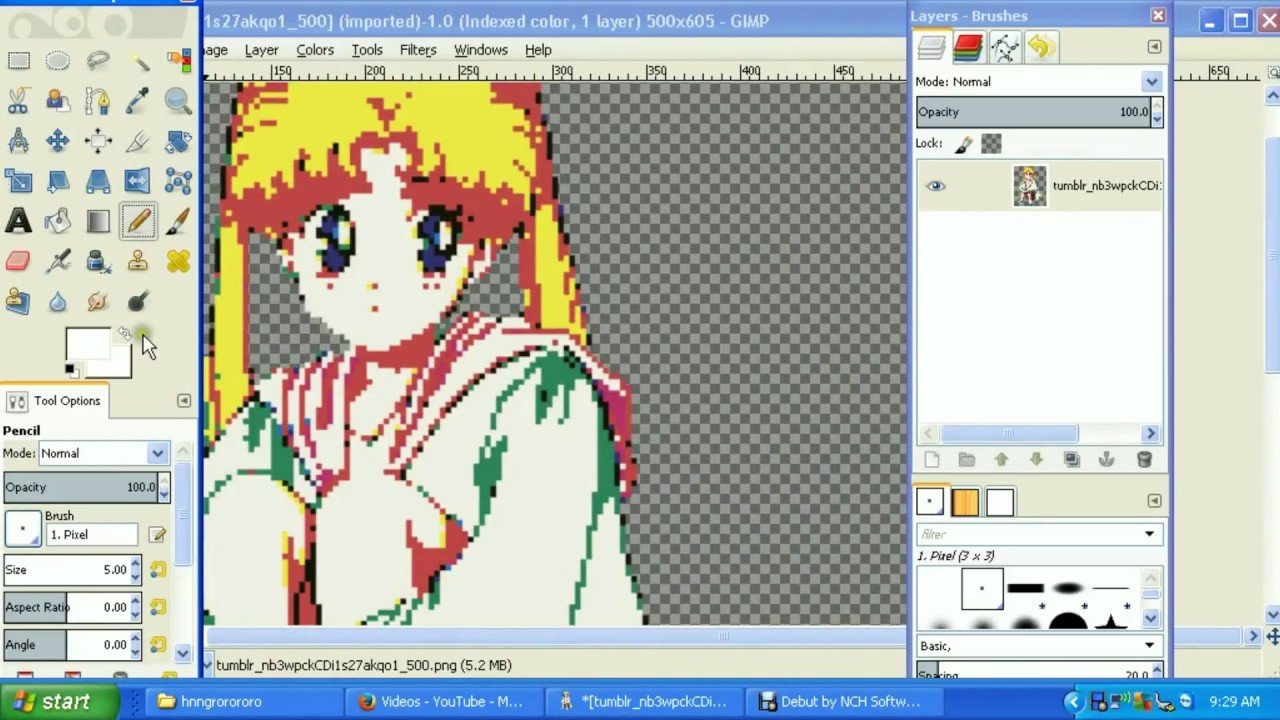Open the Colors menu

pyautogui.click(x=315, y=50)
